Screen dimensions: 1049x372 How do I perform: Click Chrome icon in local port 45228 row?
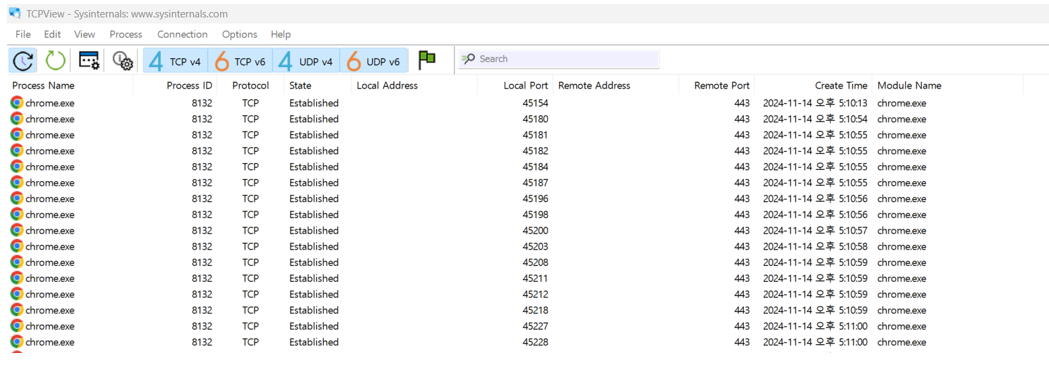(17, 342)
